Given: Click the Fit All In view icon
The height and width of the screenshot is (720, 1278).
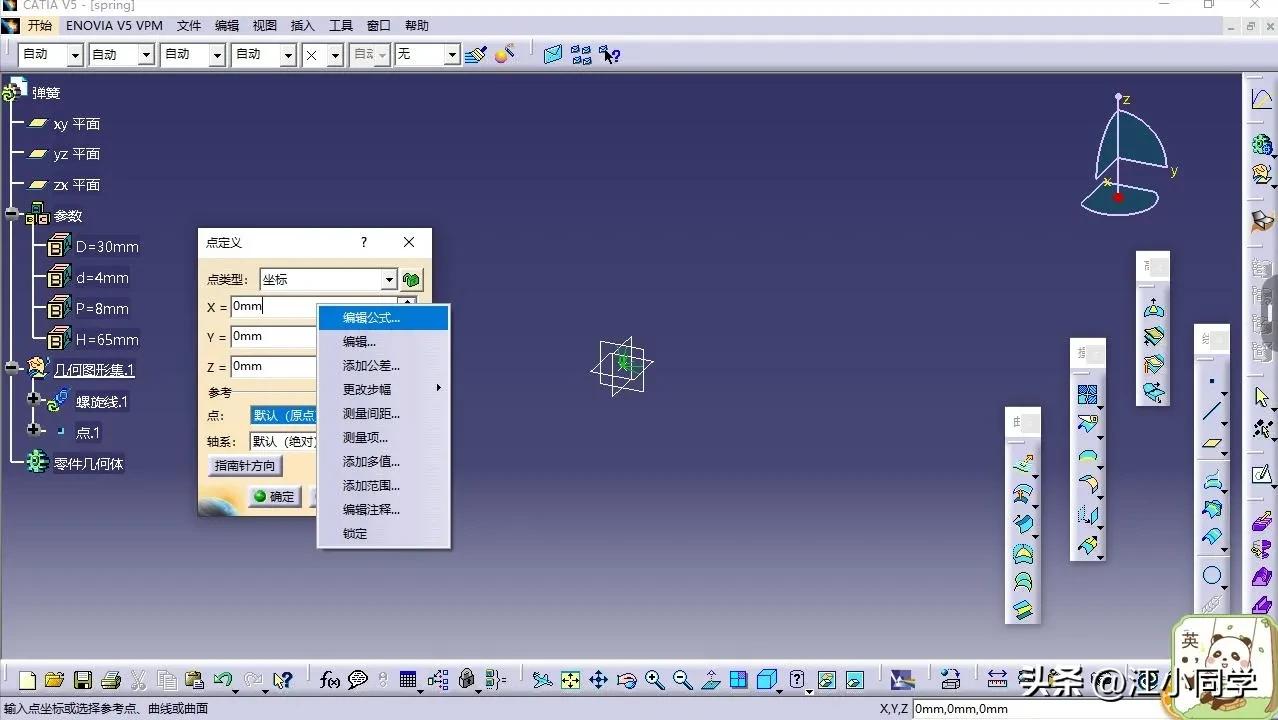Looking at the screenshot, I should pyautogui.click(x=570, y=680).
